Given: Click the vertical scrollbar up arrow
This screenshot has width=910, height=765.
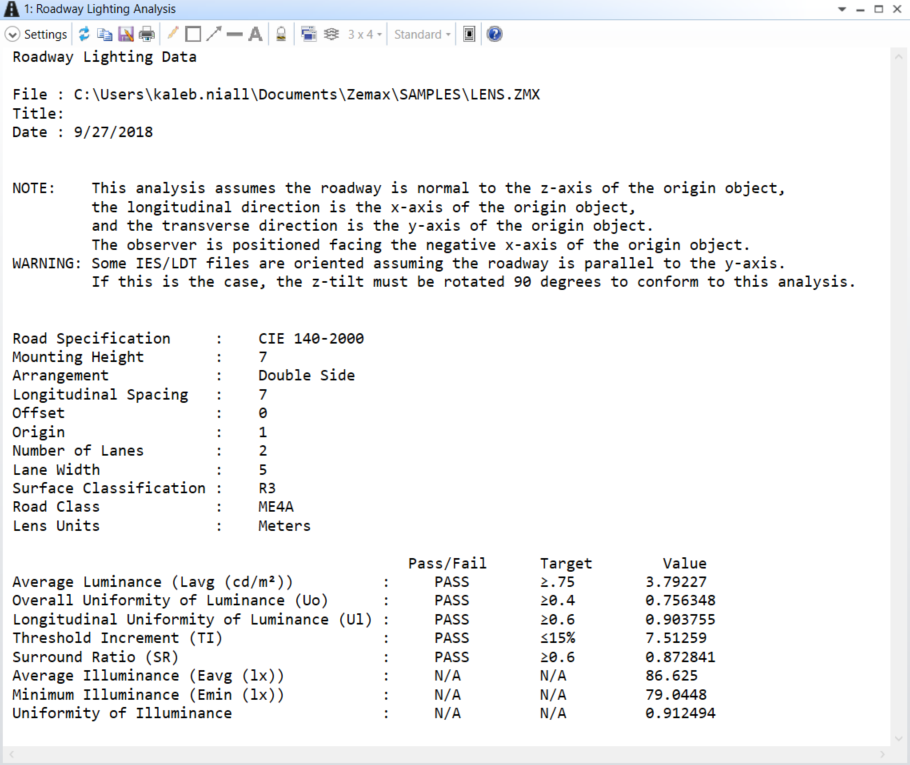Looking at the screenshot, I should coord(898,57).
